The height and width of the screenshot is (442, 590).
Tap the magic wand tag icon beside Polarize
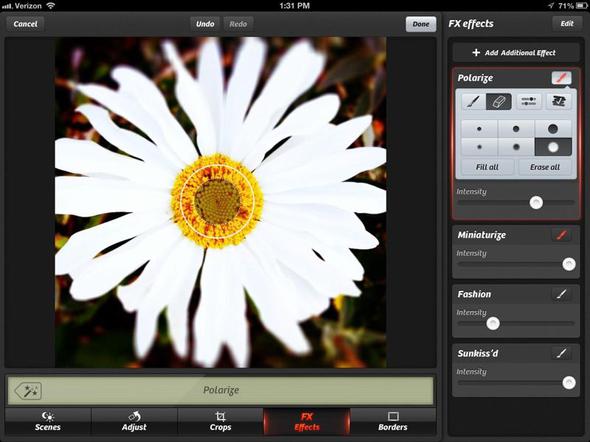tap(28, 391)
